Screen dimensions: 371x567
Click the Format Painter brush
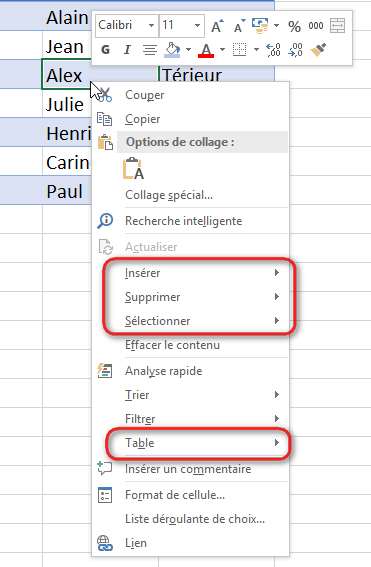pyautogui.click(x=318, y=50)
